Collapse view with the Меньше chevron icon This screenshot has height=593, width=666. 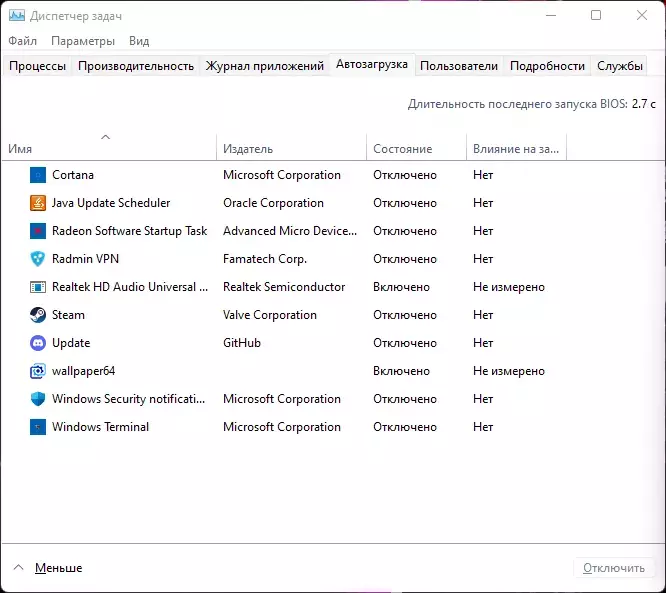18,568
